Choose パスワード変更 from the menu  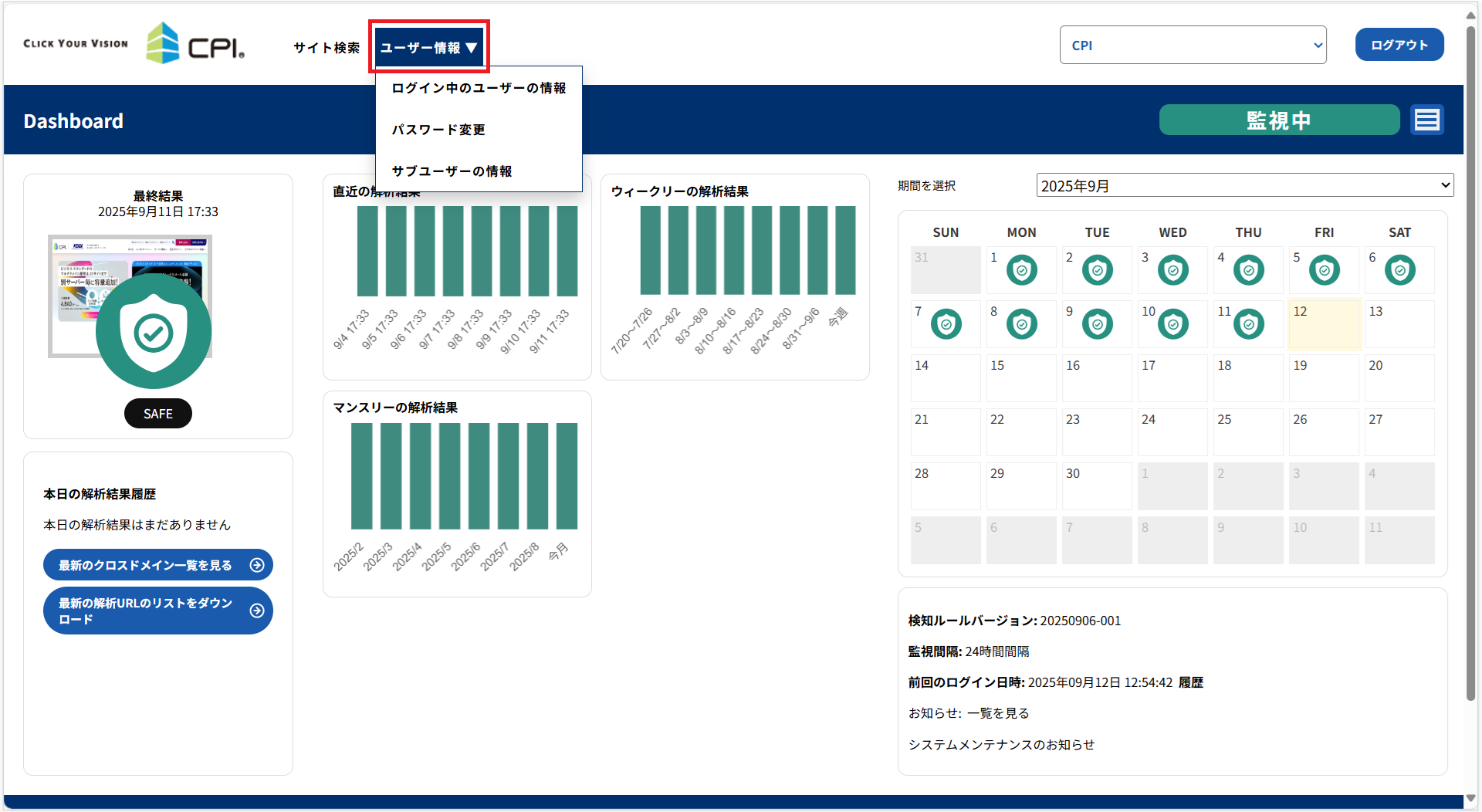click(438, 130)
